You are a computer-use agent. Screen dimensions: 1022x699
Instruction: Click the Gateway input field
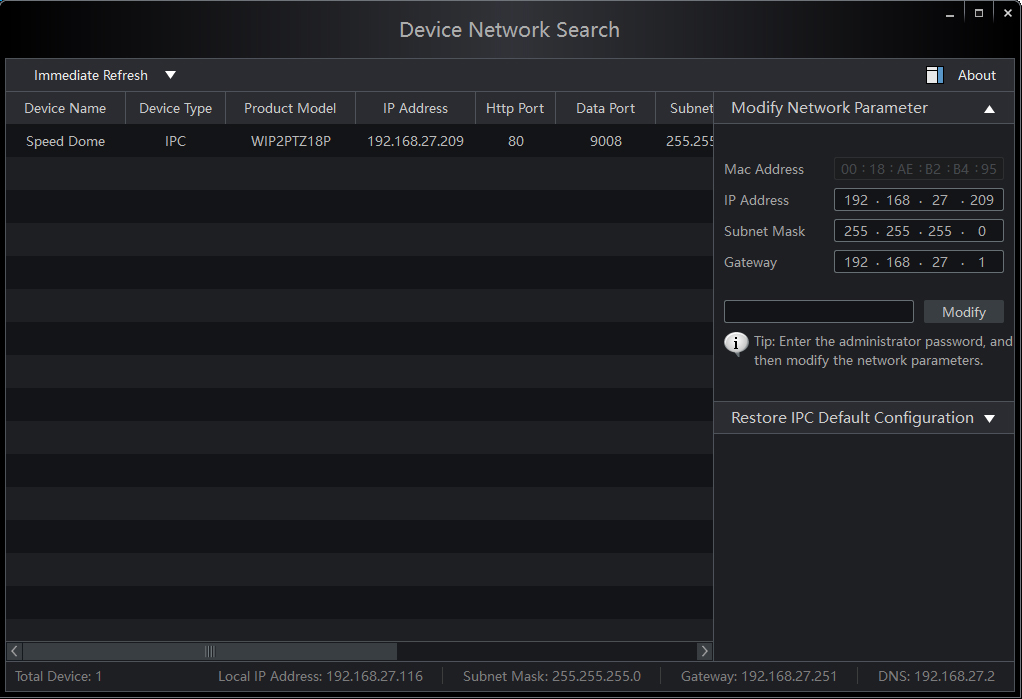pos(918,262)
